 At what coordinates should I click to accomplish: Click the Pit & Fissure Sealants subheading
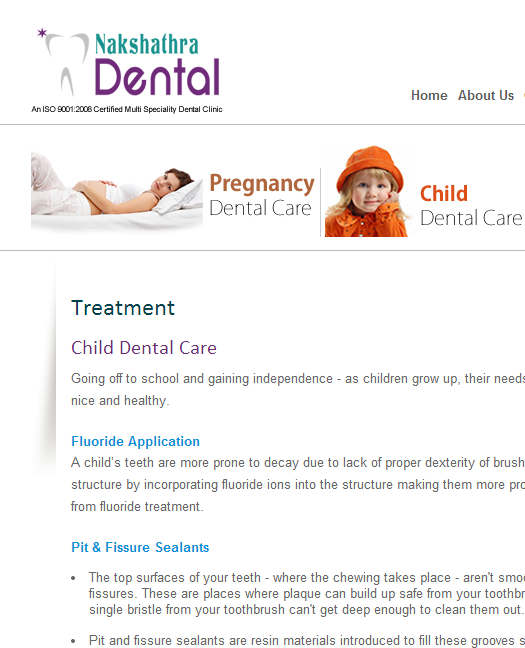pyautogui.click(x=140, y=547)
